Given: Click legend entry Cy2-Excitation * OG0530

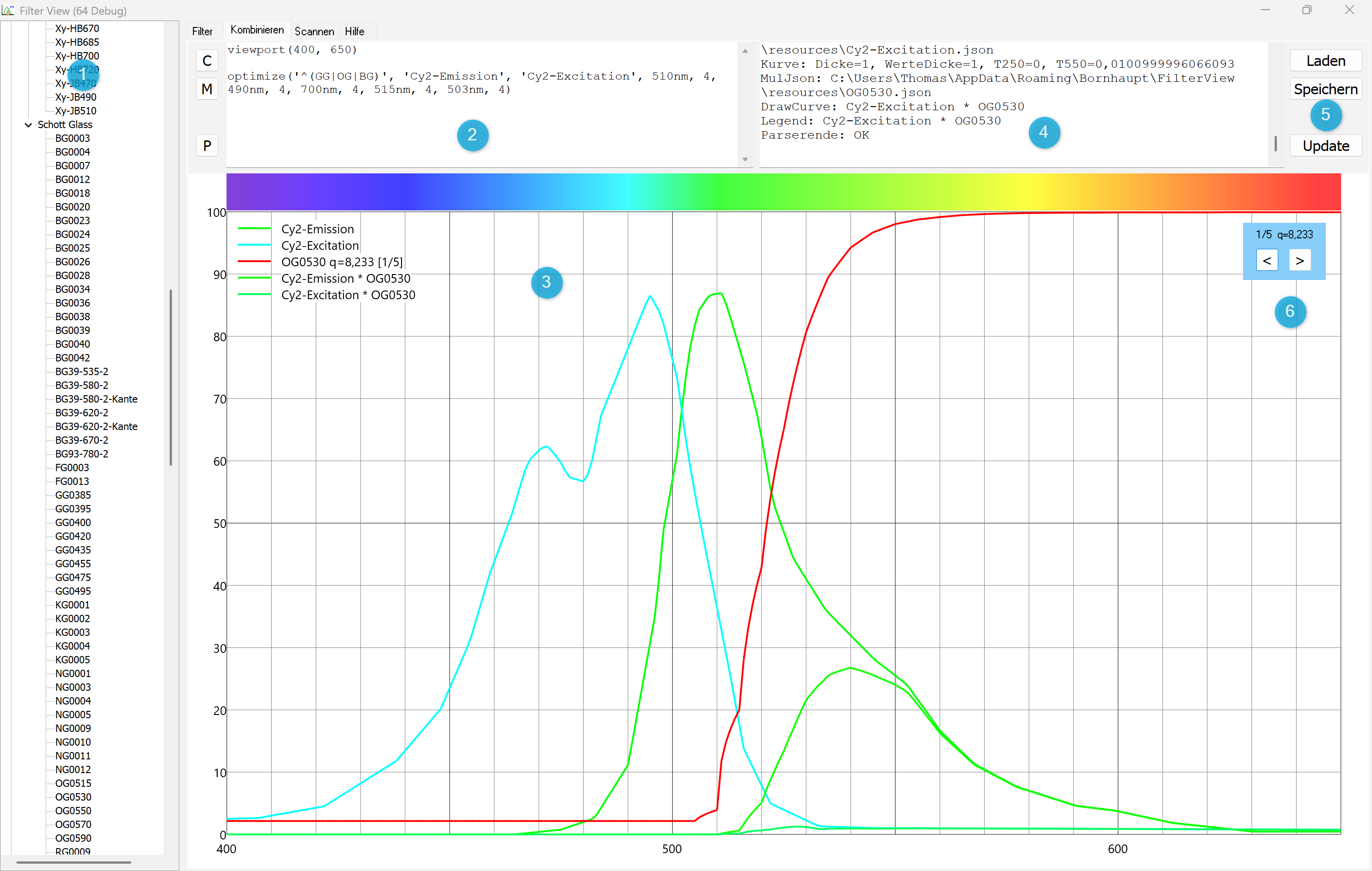Looking at the screenshot, I should (x=348, y=295).
